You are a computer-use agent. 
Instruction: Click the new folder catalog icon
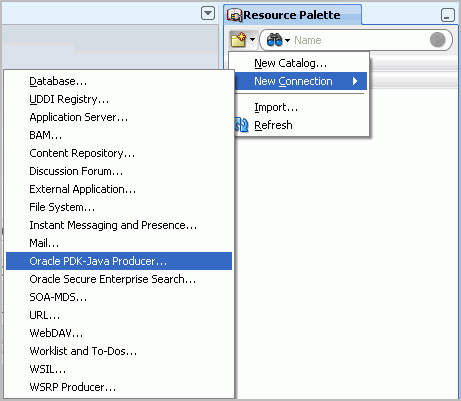click(x=238, y=40)
